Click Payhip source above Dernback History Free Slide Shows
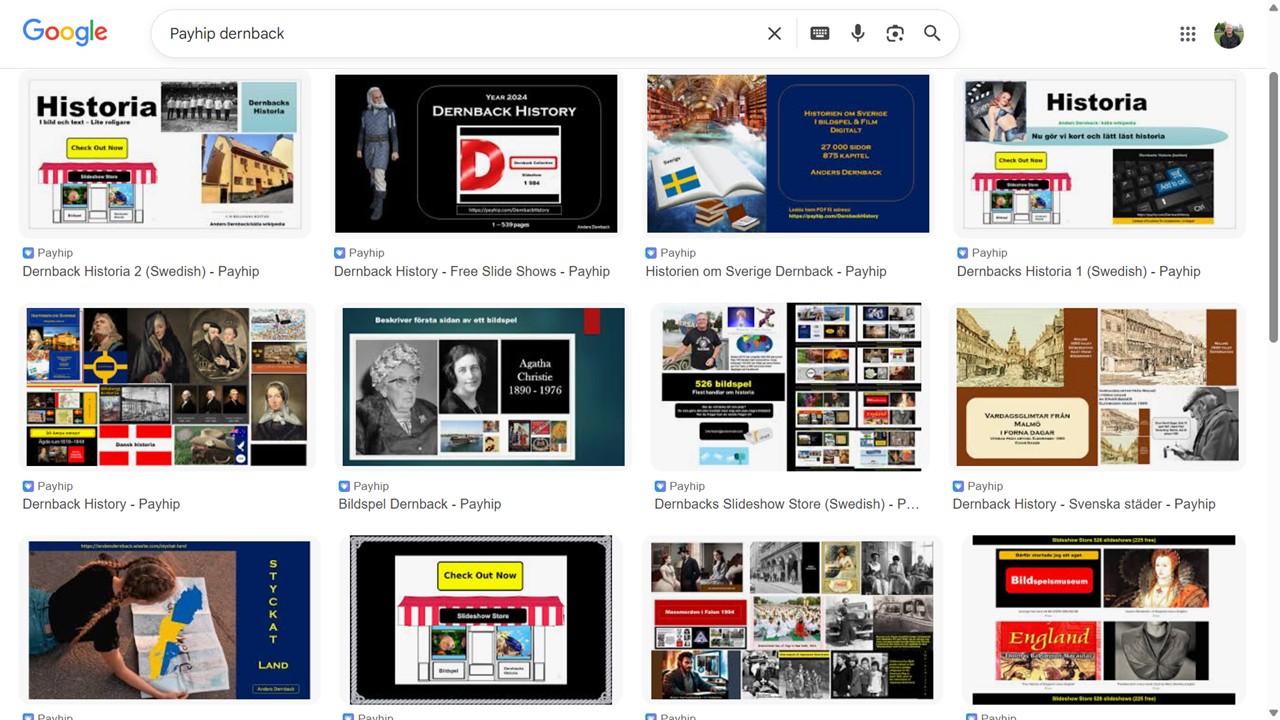Screen dimensions: 1280x720 359,253
